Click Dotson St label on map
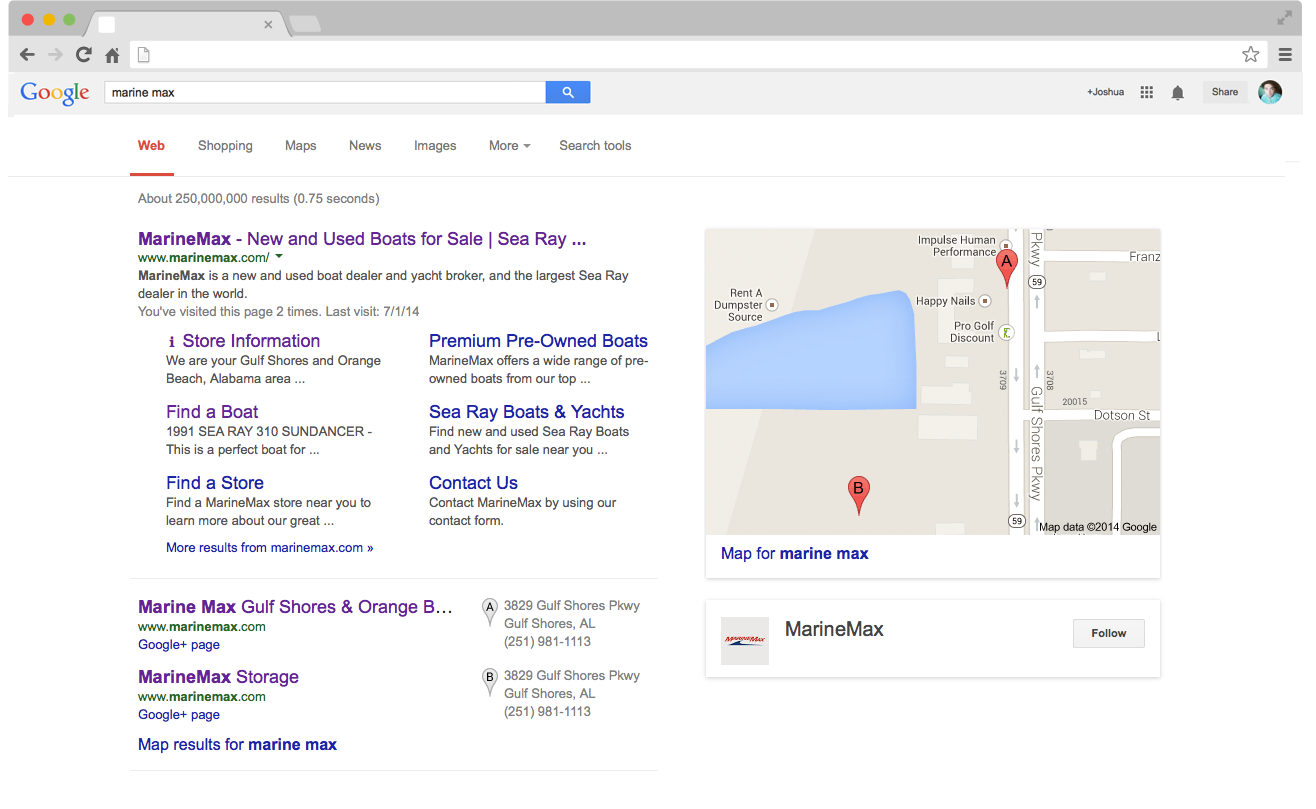The width and height of the screenshot is (1316, 809). pos(1122,415)
